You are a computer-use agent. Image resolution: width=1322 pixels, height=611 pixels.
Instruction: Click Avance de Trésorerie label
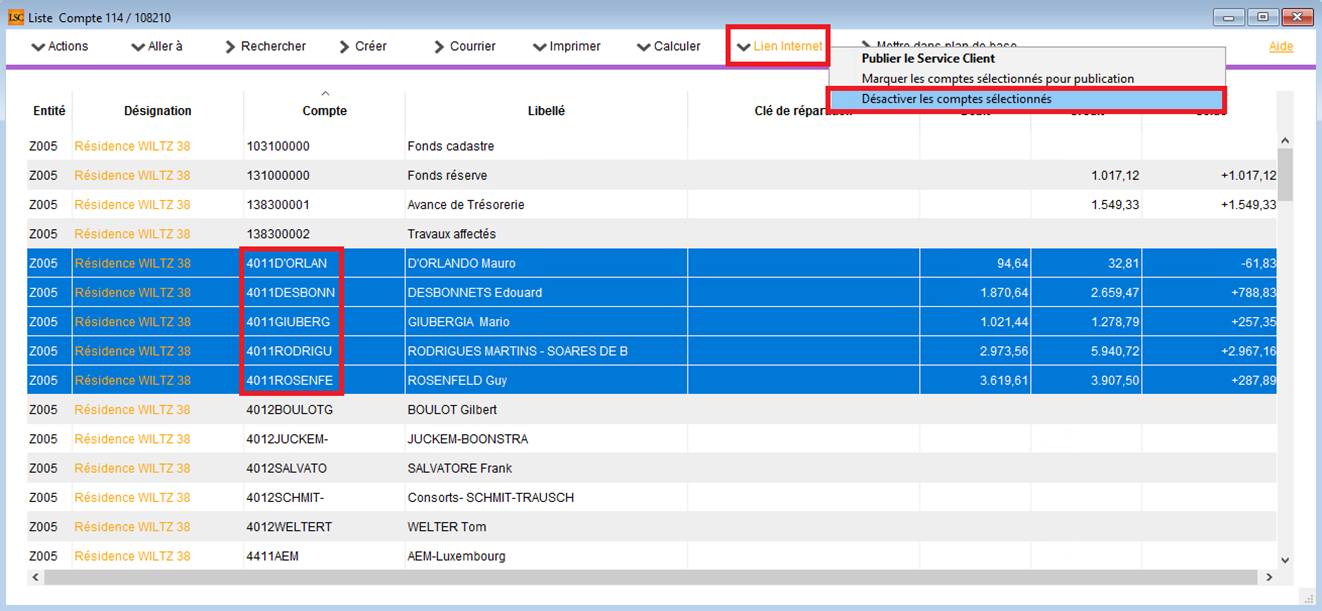466,205
